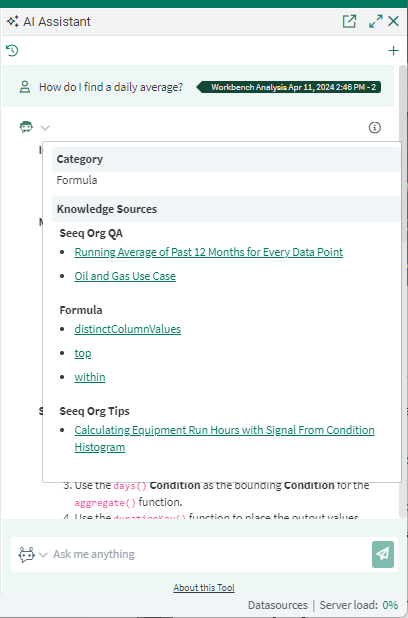The height and width of the screenshot is (618, 408).
Task: Open Running Average of Past 12 Months link
Action: point(209,252)
